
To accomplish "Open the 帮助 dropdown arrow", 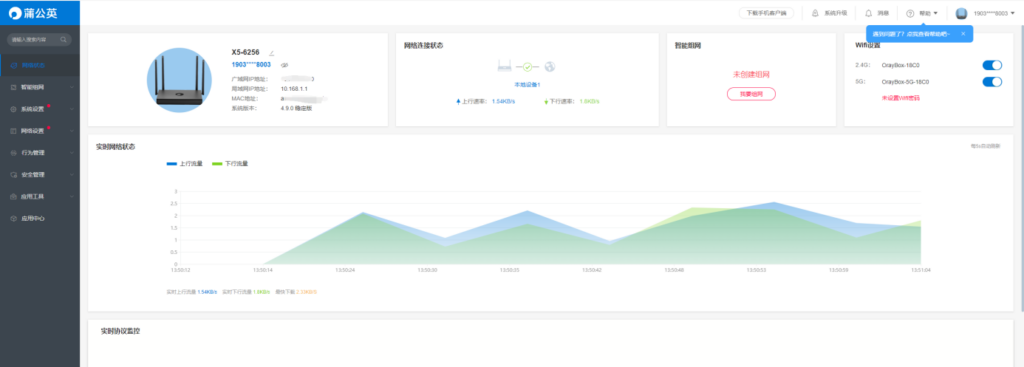I will pos(936,13).
